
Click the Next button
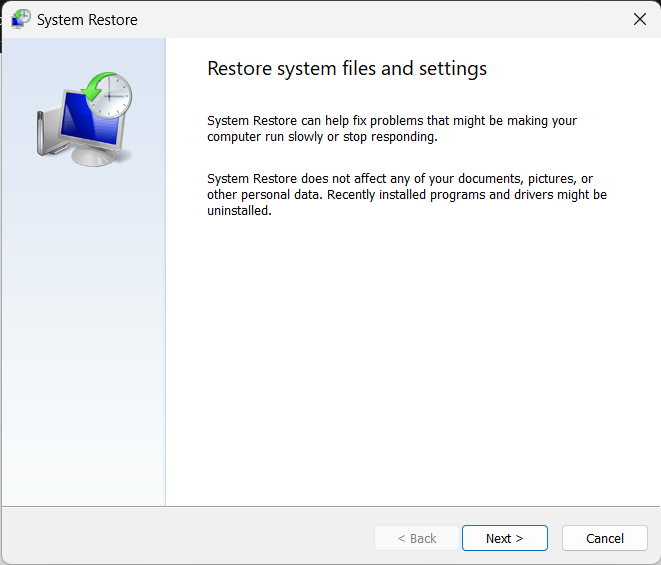coord(505,538)
